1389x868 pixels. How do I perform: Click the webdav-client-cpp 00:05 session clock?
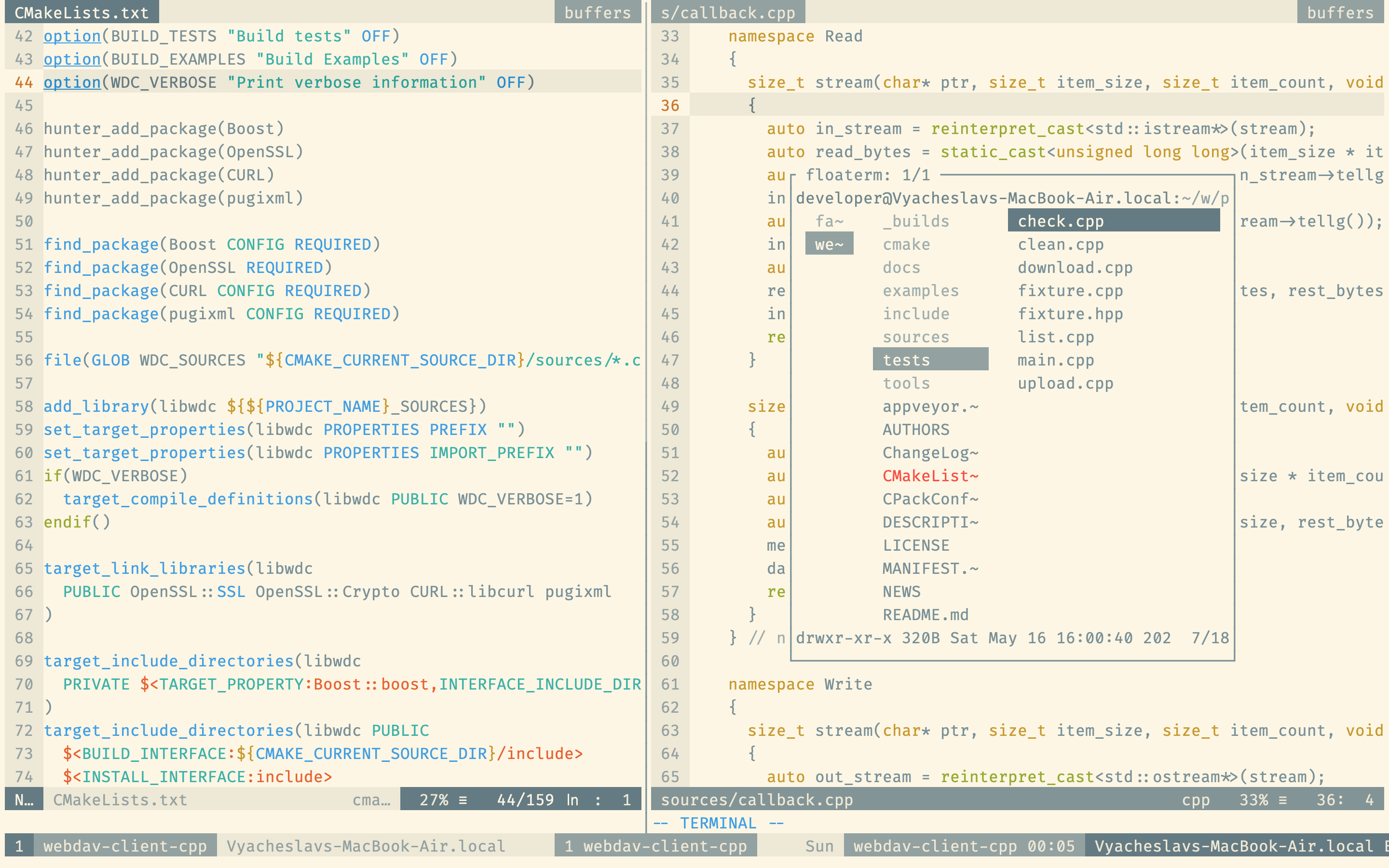(963, 846)
